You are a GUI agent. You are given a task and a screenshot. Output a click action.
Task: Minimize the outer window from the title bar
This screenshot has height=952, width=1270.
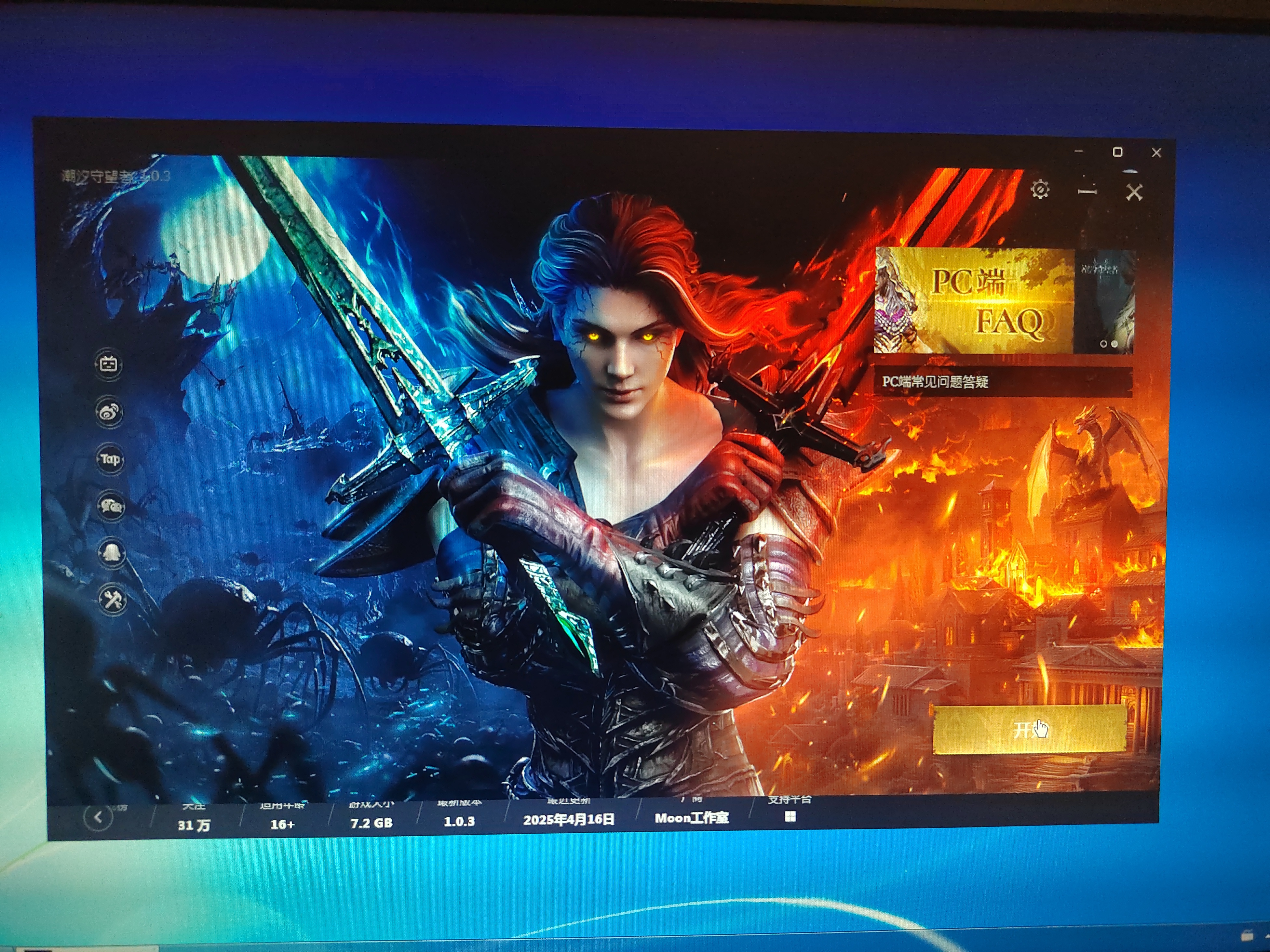coord(1079,151)
